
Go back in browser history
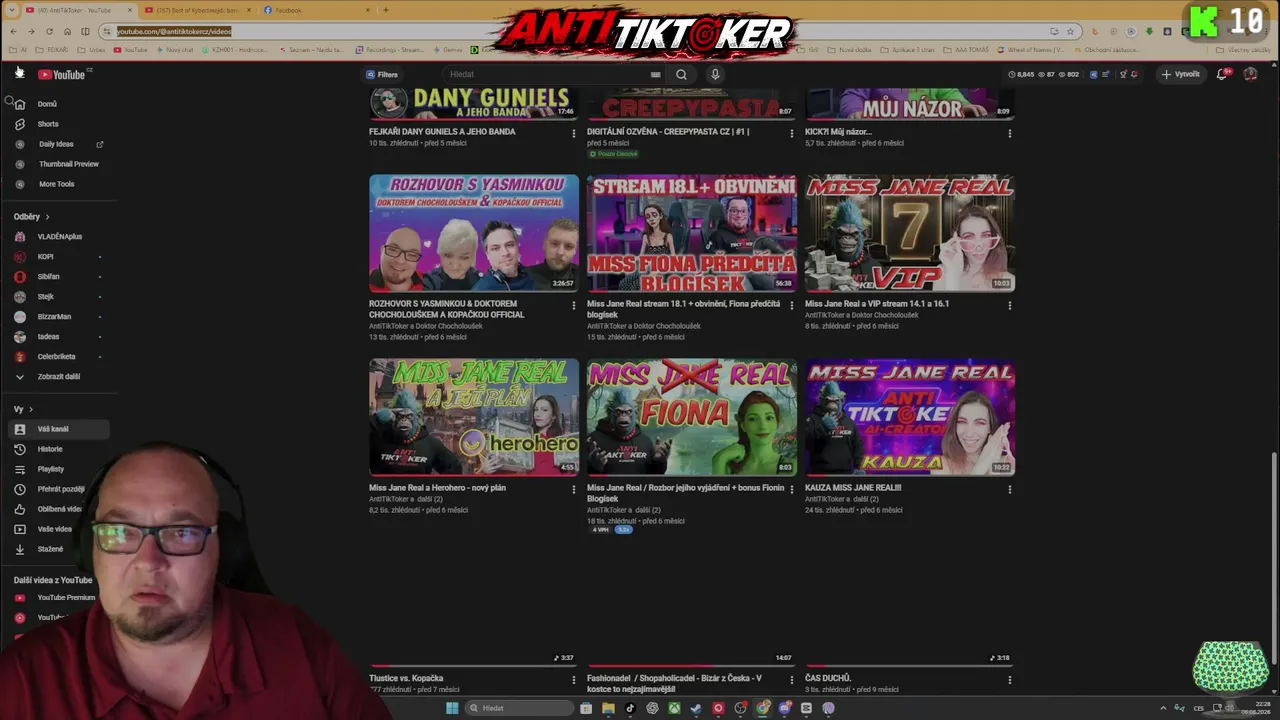tap(13, 31)
